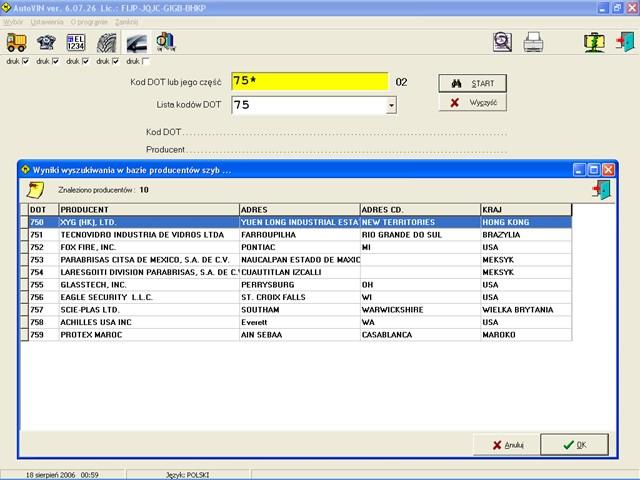Click address cell PERRYSBURG

300,284
